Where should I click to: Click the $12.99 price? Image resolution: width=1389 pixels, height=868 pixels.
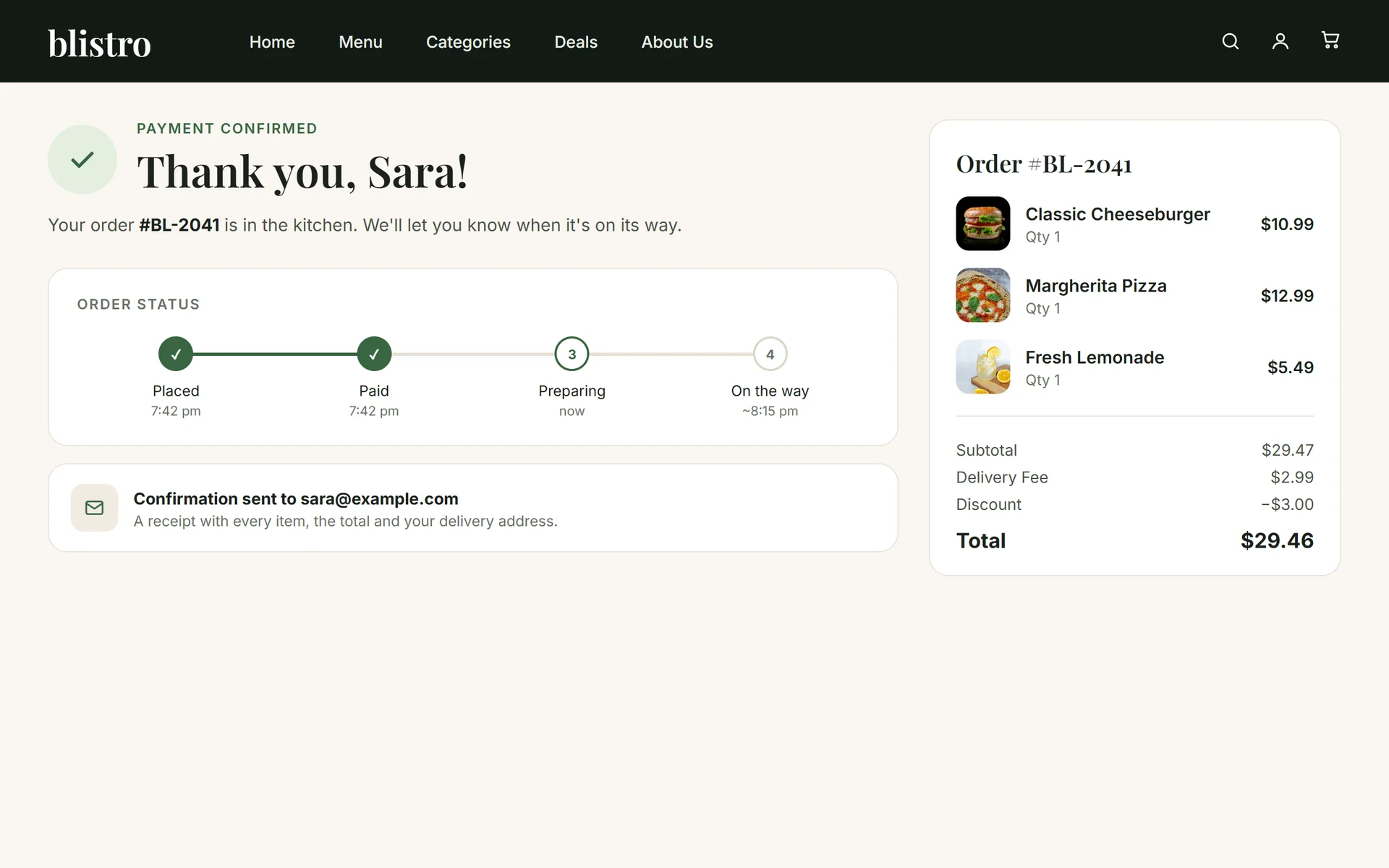point(1287,296)
